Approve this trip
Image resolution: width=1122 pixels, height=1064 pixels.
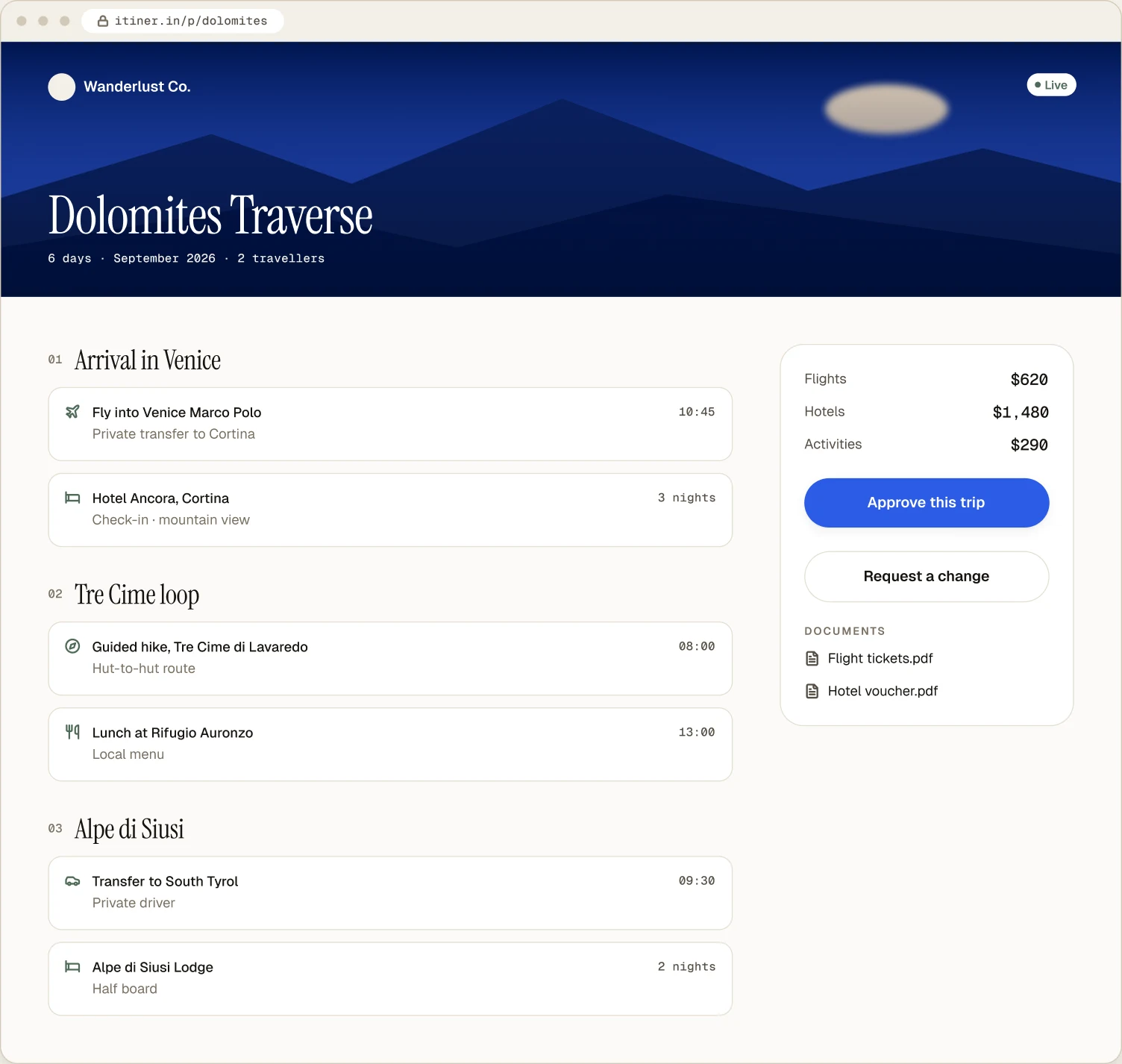927,503
